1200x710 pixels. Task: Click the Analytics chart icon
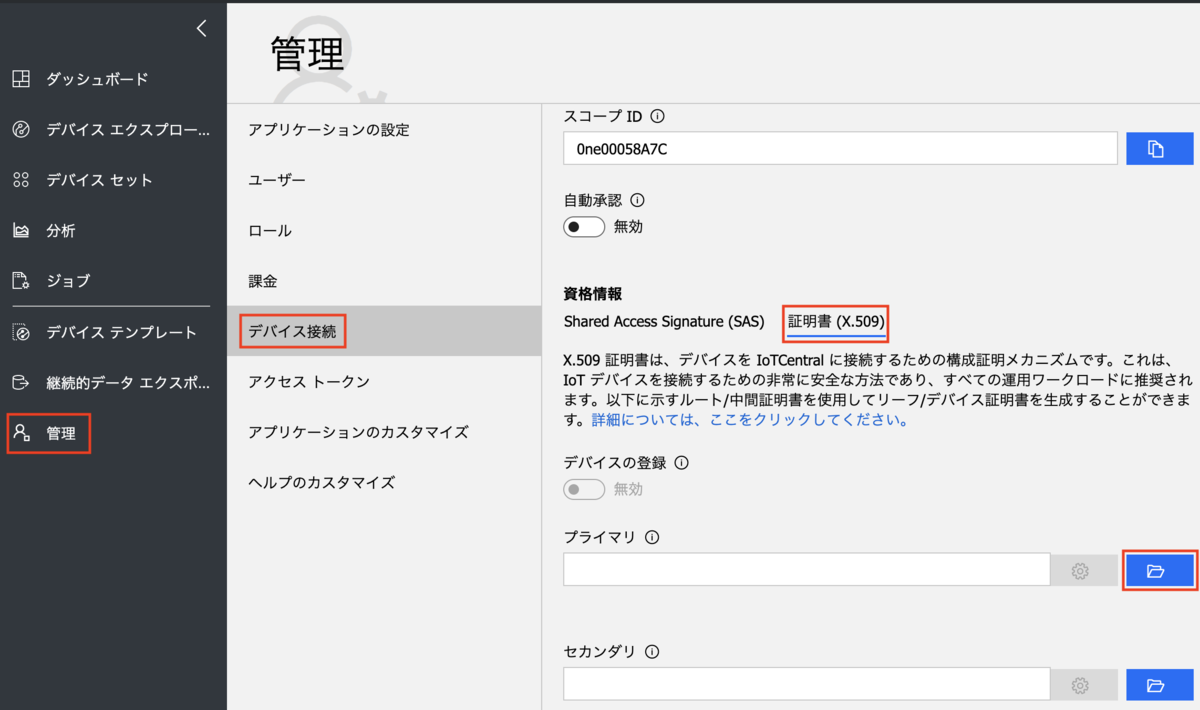pos(21,230)
